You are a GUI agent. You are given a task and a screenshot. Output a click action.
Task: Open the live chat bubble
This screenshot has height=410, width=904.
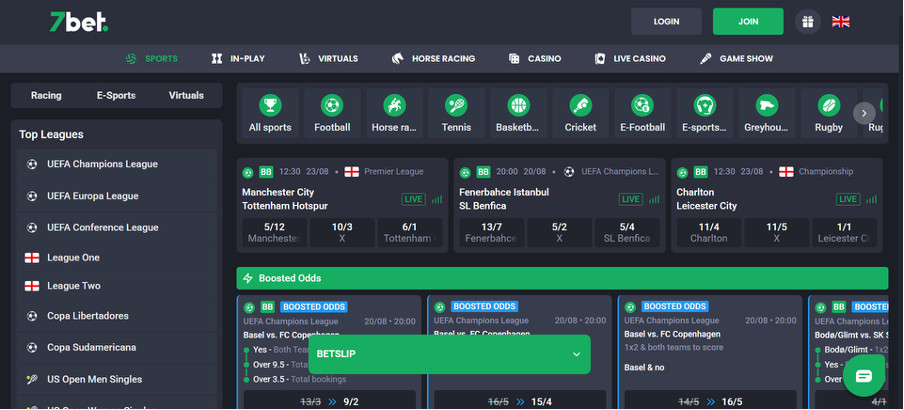coord(863,376)
